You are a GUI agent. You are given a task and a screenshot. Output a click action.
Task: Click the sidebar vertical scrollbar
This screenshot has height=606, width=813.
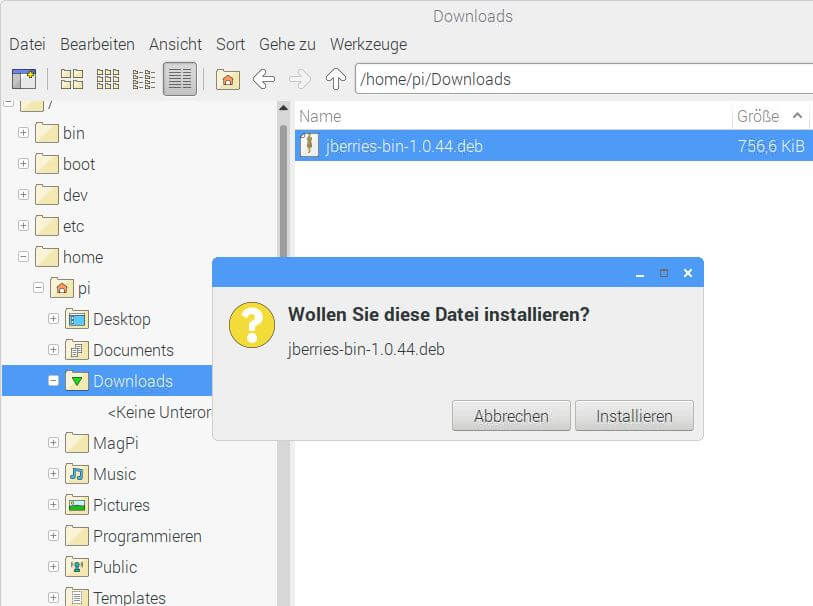click(x=284, y=300)
